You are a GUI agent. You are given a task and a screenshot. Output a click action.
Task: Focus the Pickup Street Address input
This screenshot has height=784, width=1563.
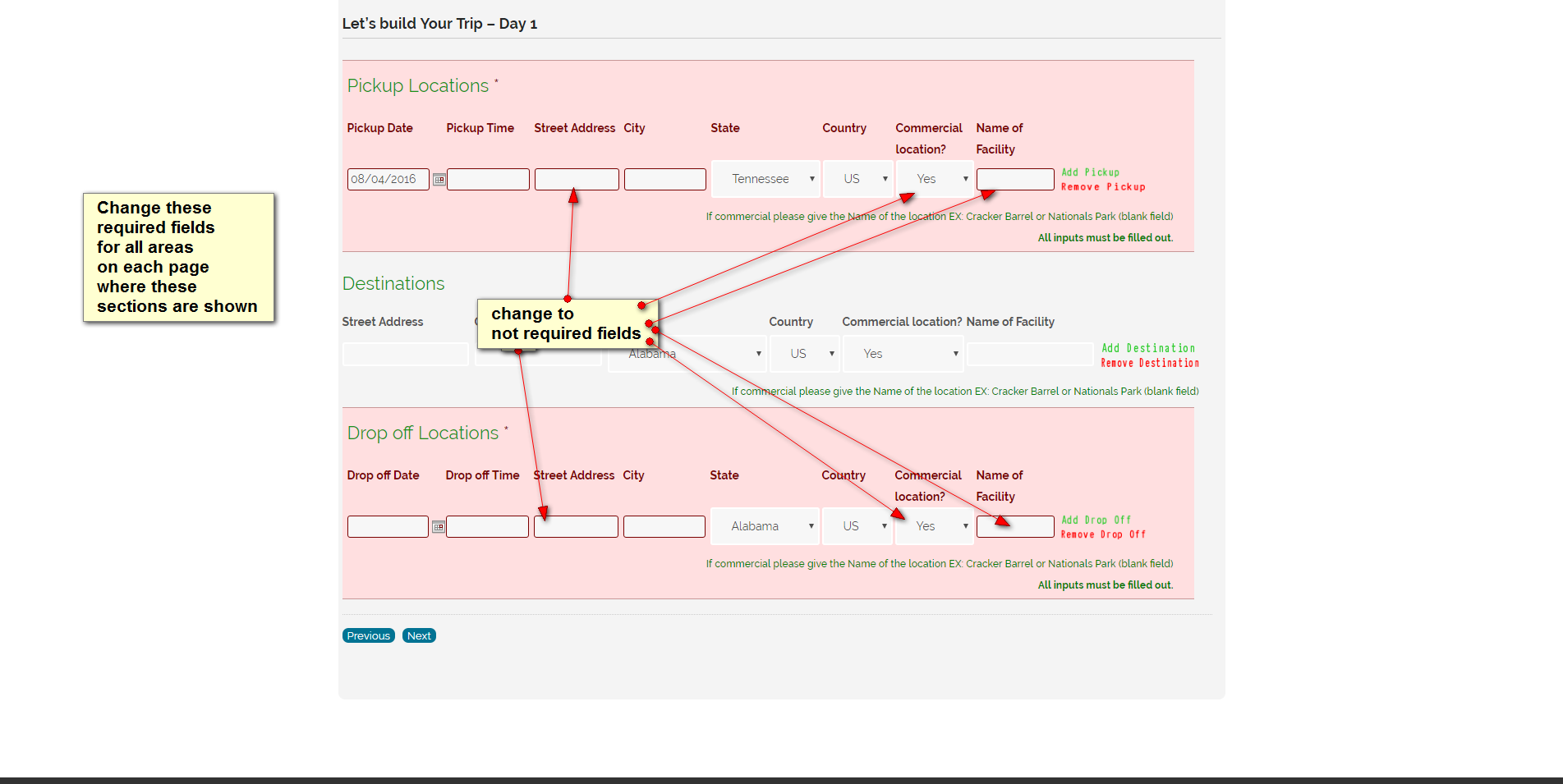coord(577,179)
